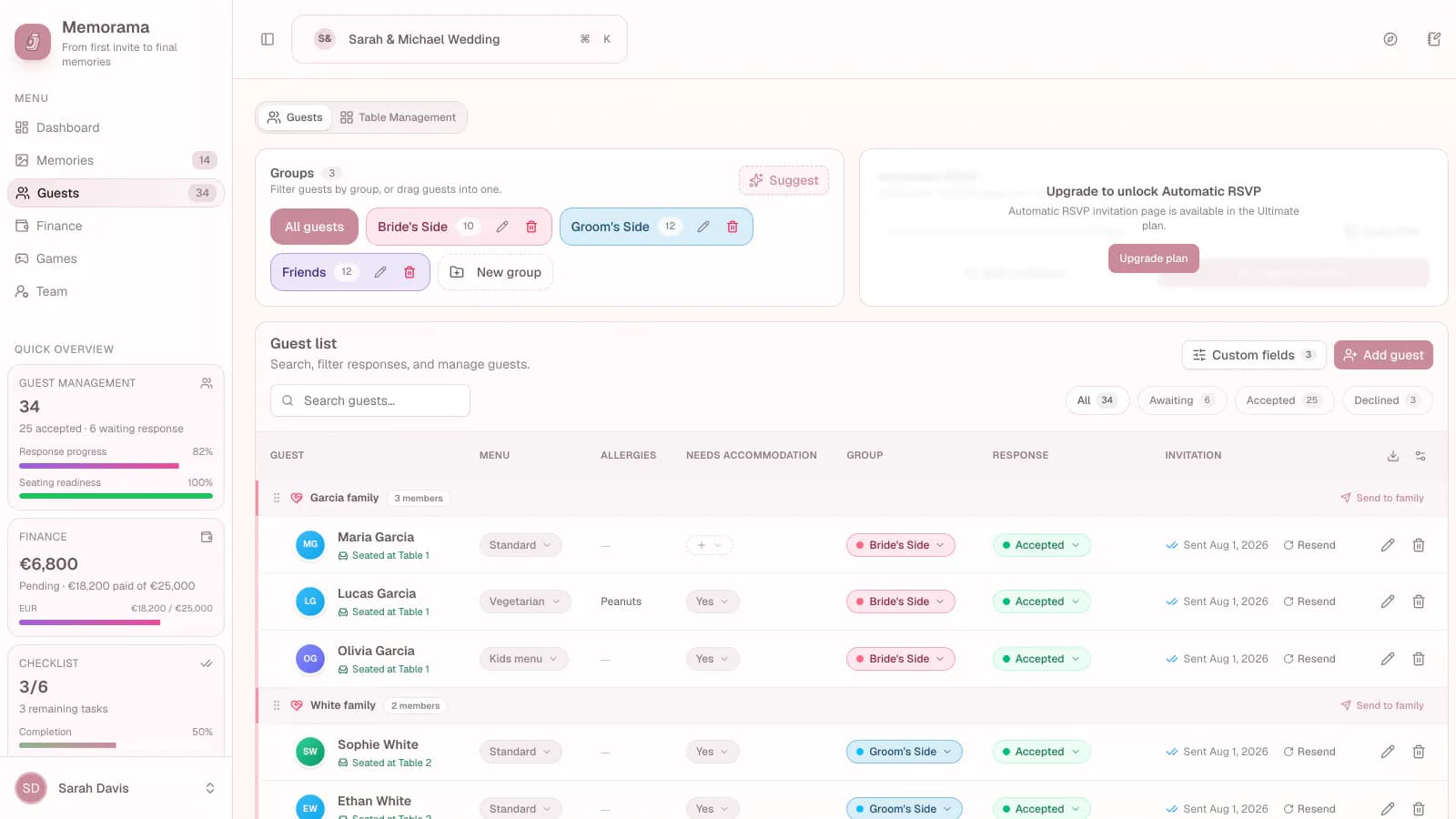Delete the Bride's Side group
This screenshot has height=819, width=1456.
point(531,227)
